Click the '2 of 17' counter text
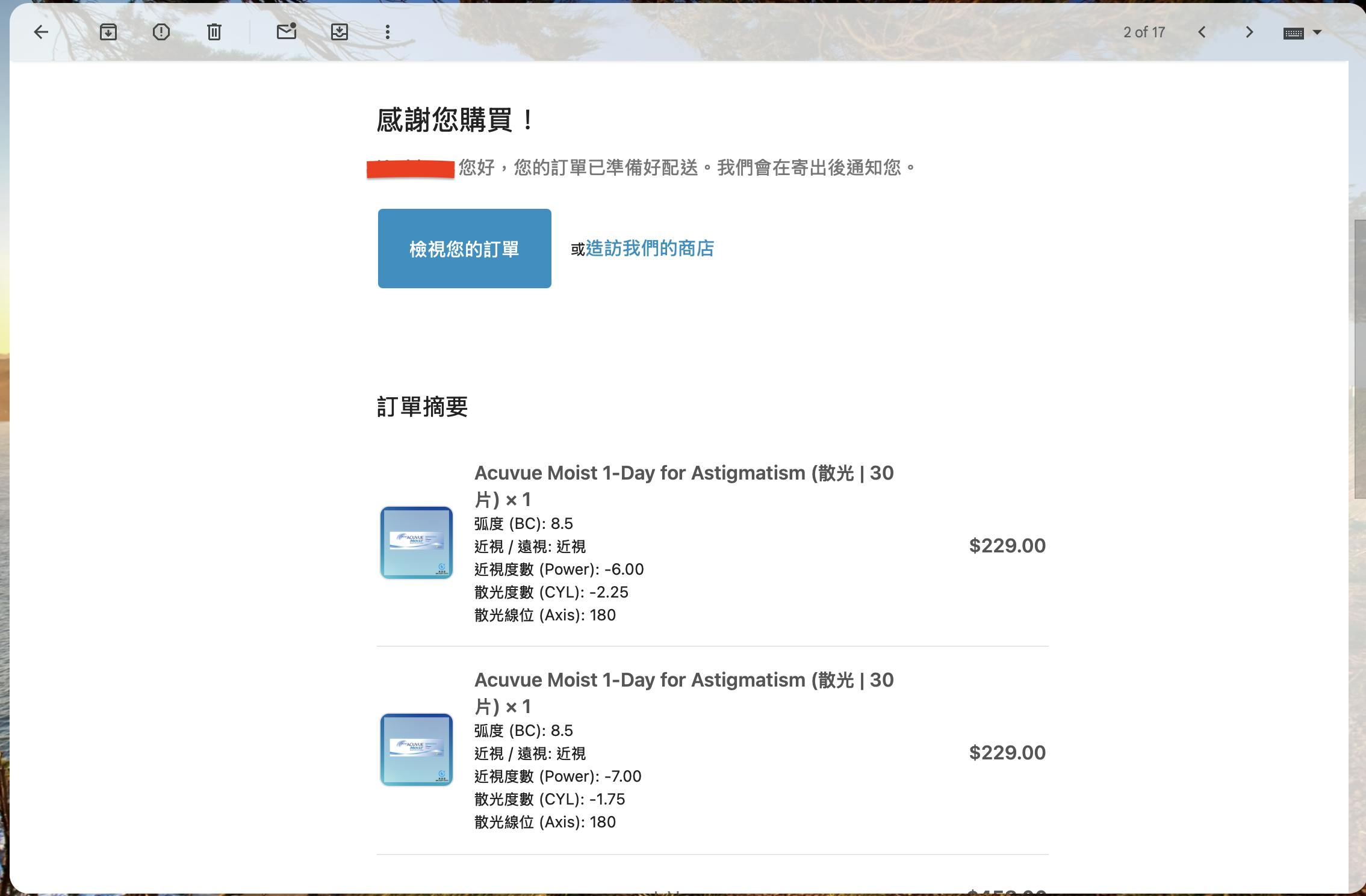Image resolution: width=1366 pixels, height=896 pixels. (1144, 32)
